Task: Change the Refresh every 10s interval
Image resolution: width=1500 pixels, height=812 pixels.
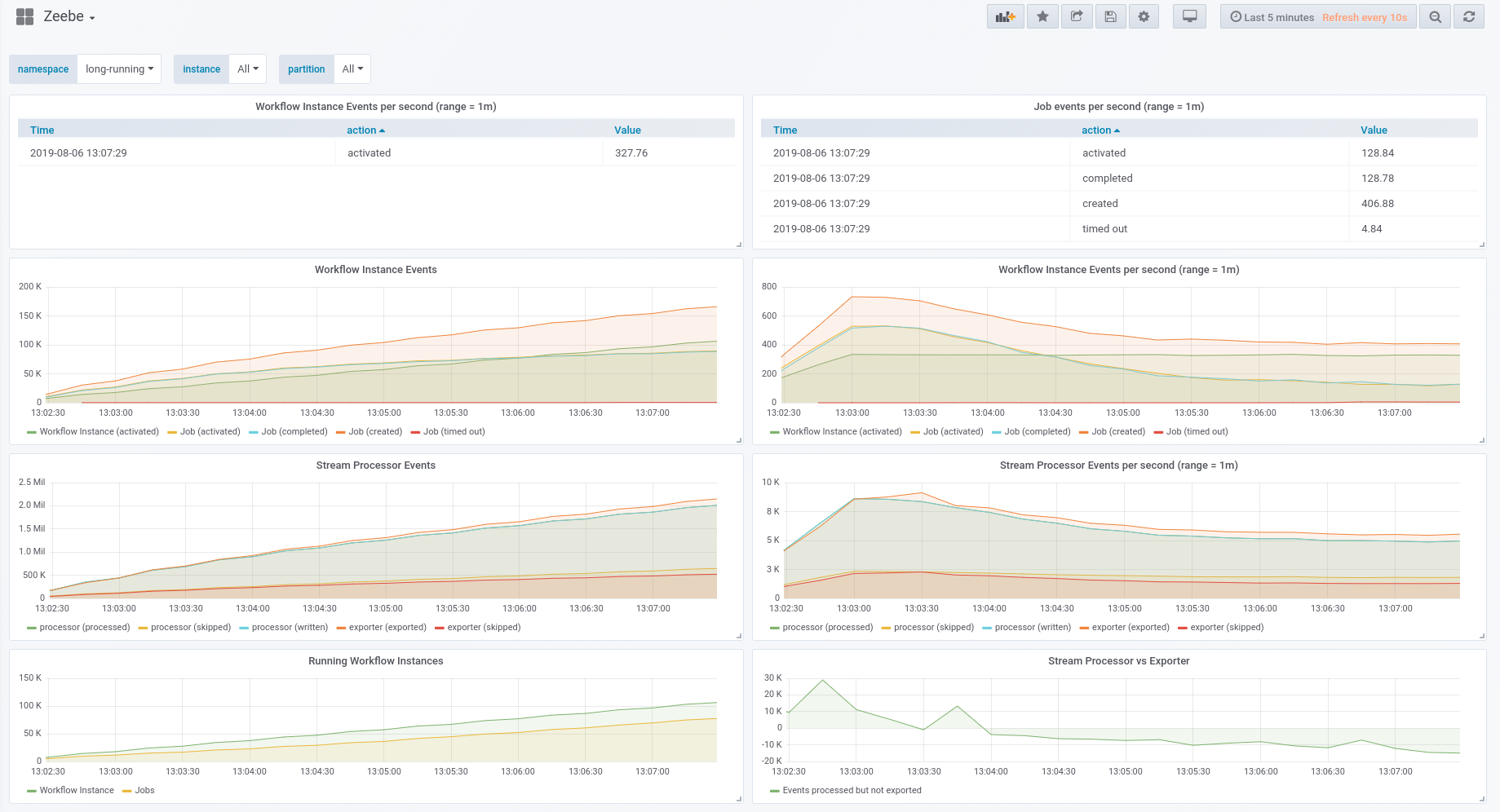Action: tap(1365, 16)
